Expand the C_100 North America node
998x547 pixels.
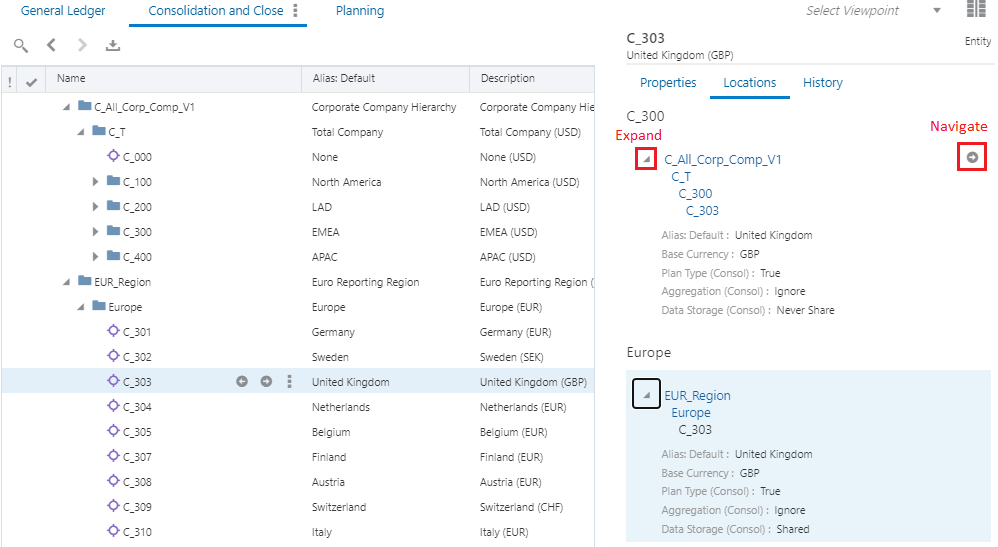coord(95,182)
